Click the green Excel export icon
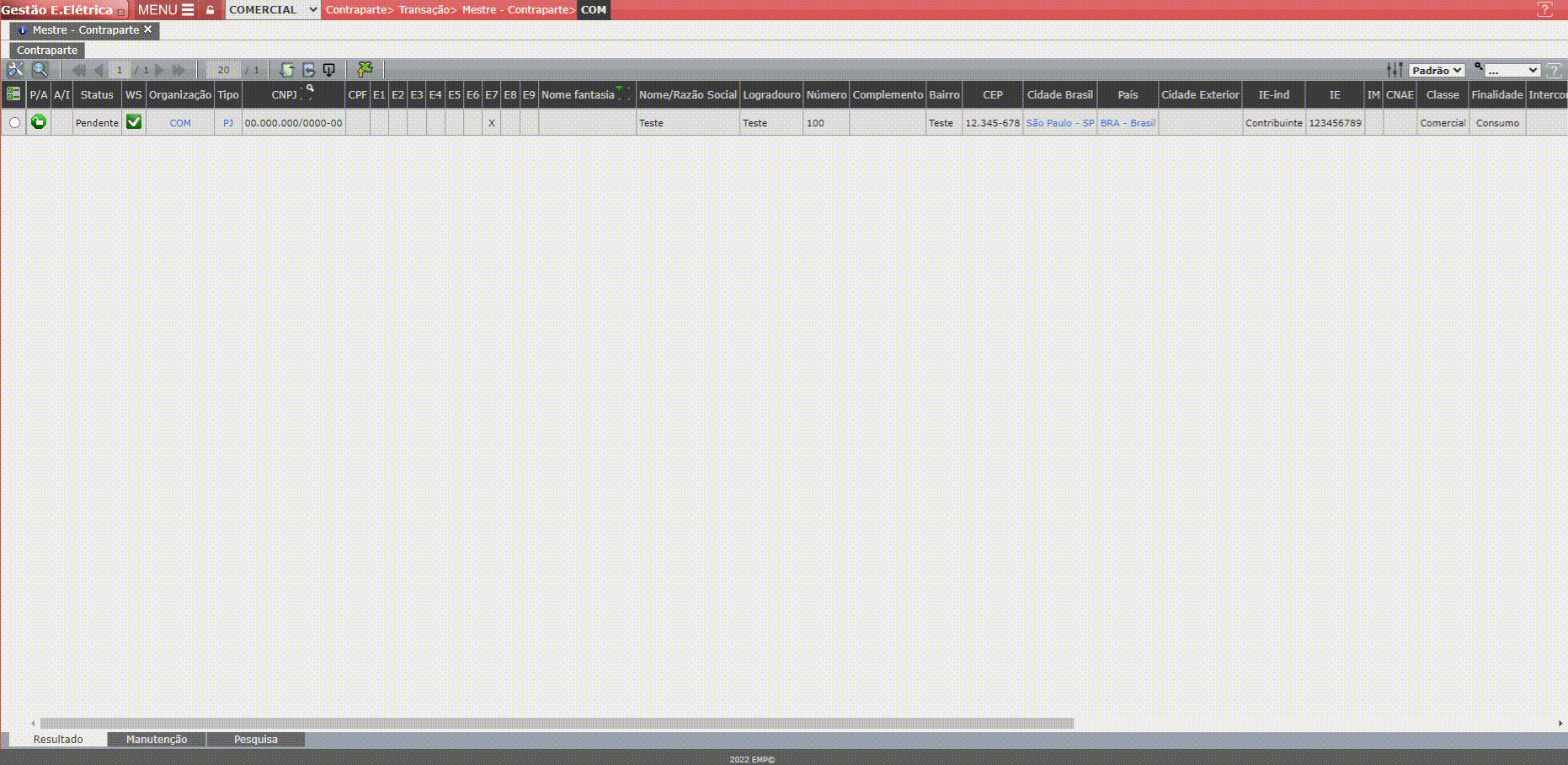This screenshot has height=765, width=1568. pos(365,70)
